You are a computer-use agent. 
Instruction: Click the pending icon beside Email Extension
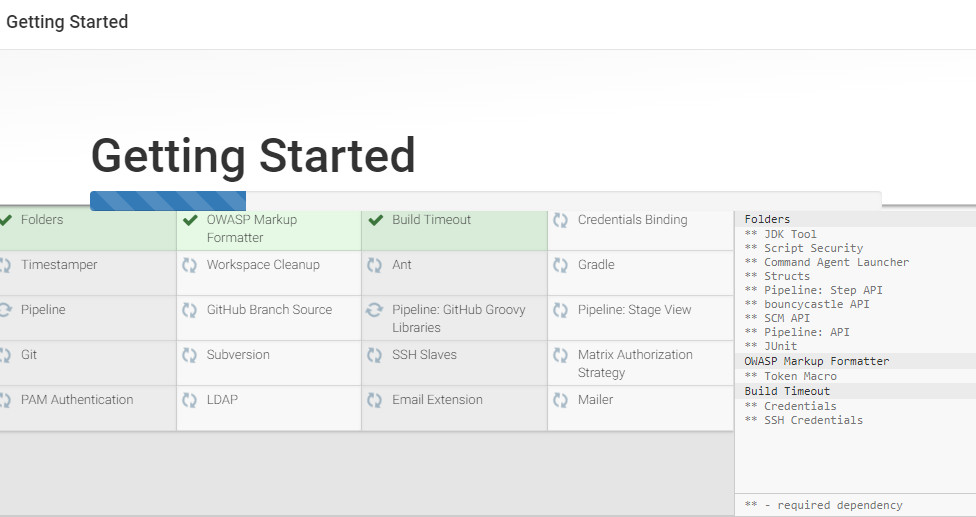pyautogui.click(x=374, y=399)
